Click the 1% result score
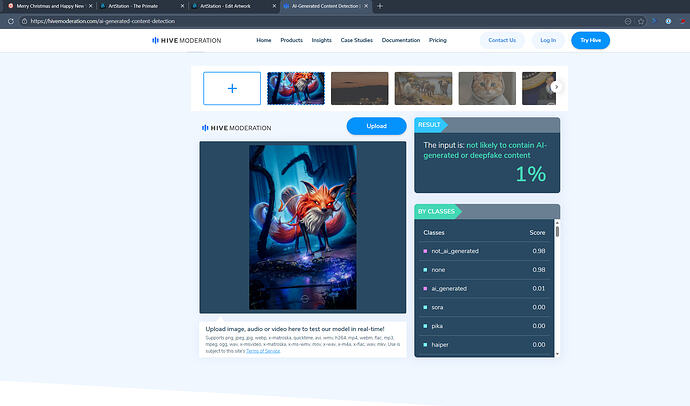 tap(531, 174)
